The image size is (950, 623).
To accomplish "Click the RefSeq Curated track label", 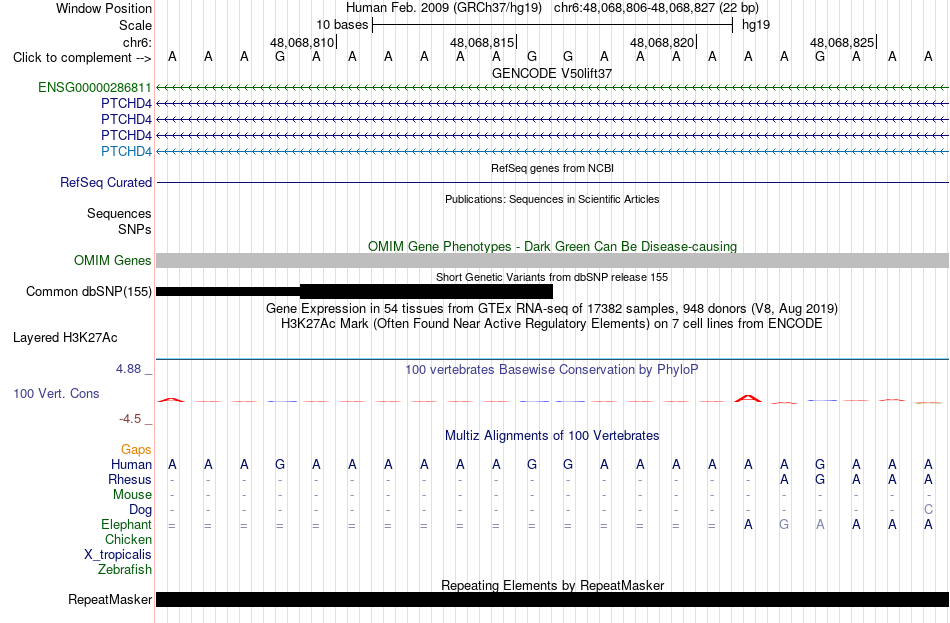I will click(106, 182).
